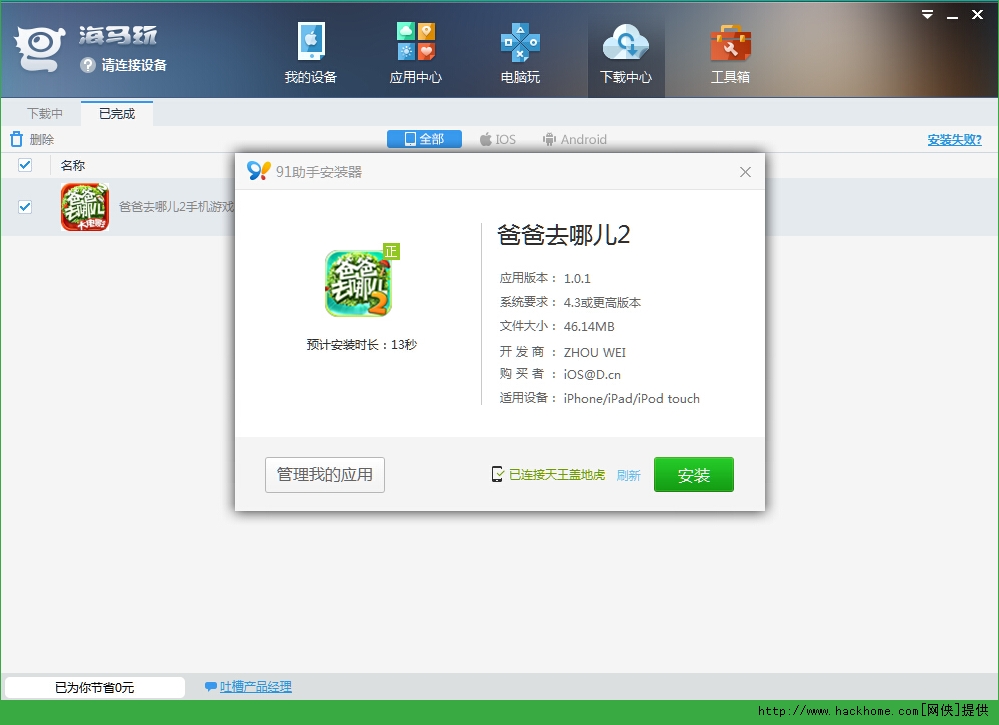The image size is (999, 725).
Task: Click iPhone/iPad/iPod touch device text
Action: coord(631,399)
